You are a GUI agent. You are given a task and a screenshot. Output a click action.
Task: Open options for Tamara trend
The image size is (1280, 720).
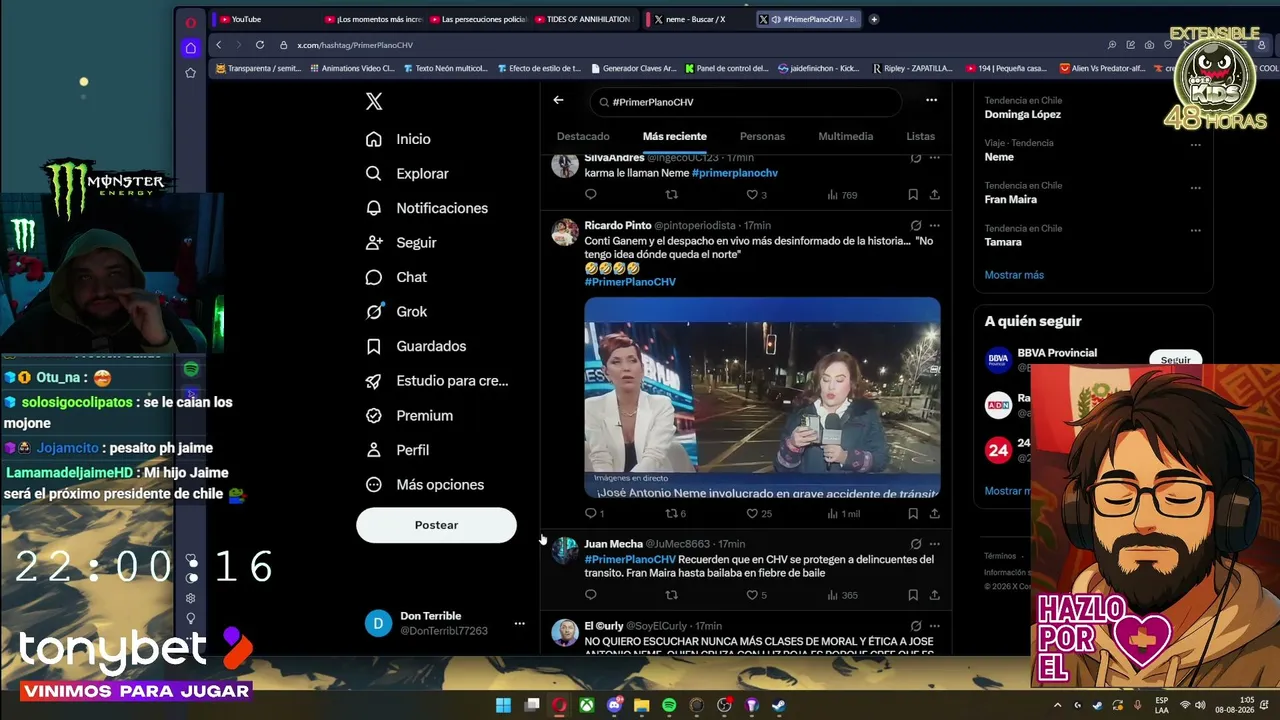point(1195,230)
